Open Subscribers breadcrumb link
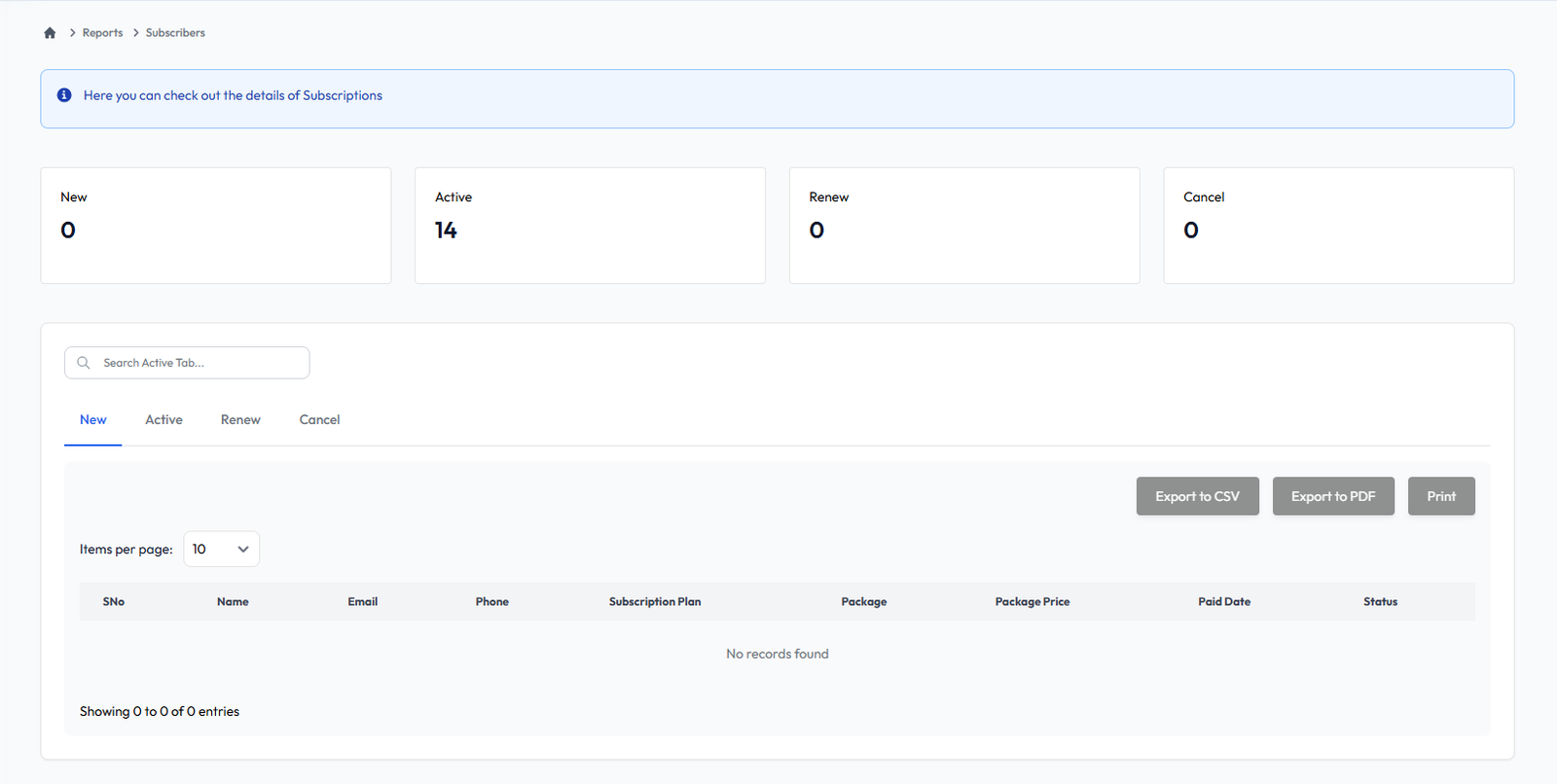This screenshot has width=1557, height=784. 175,33
